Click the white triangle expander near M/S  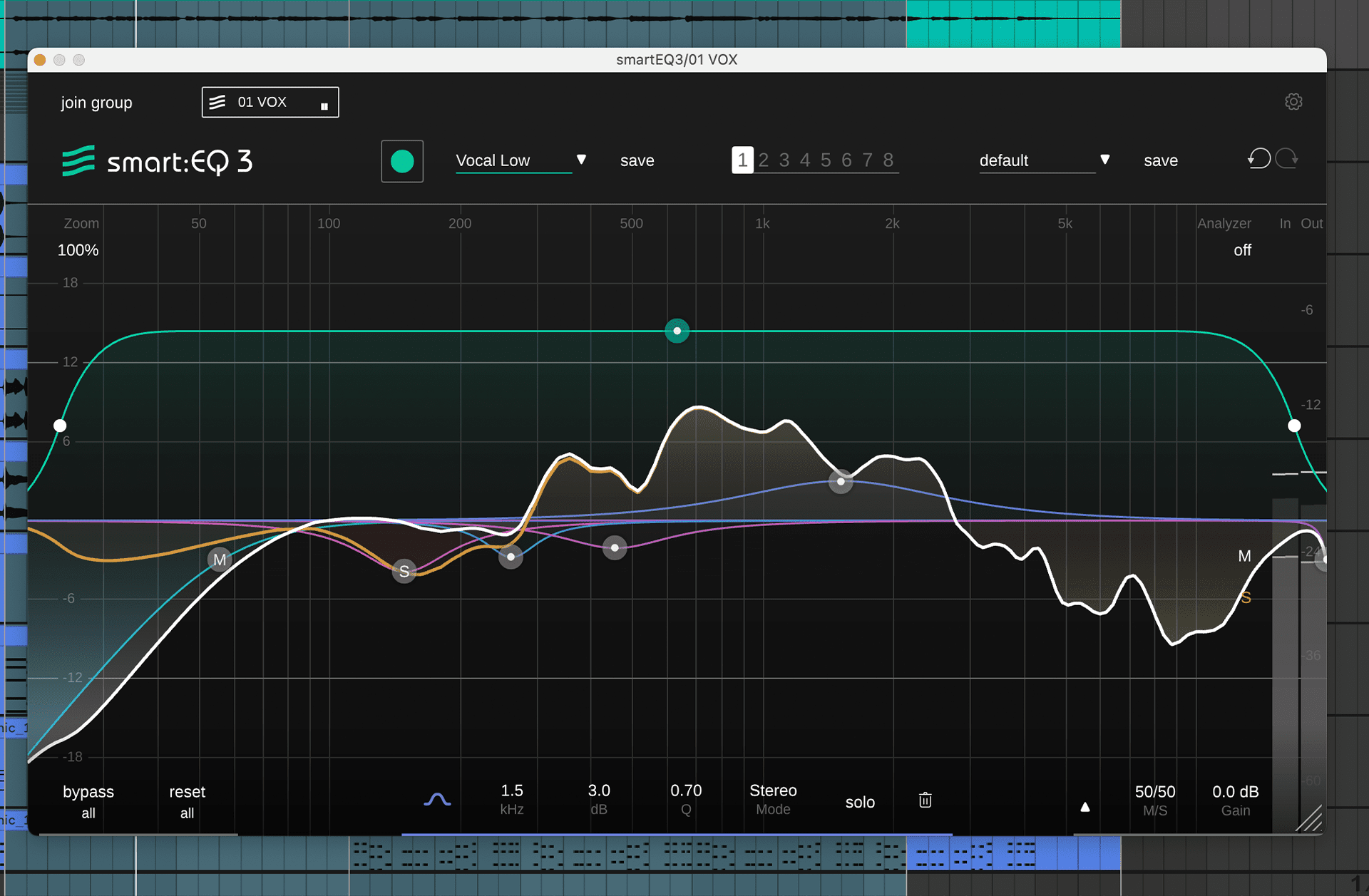[1085, 807]
